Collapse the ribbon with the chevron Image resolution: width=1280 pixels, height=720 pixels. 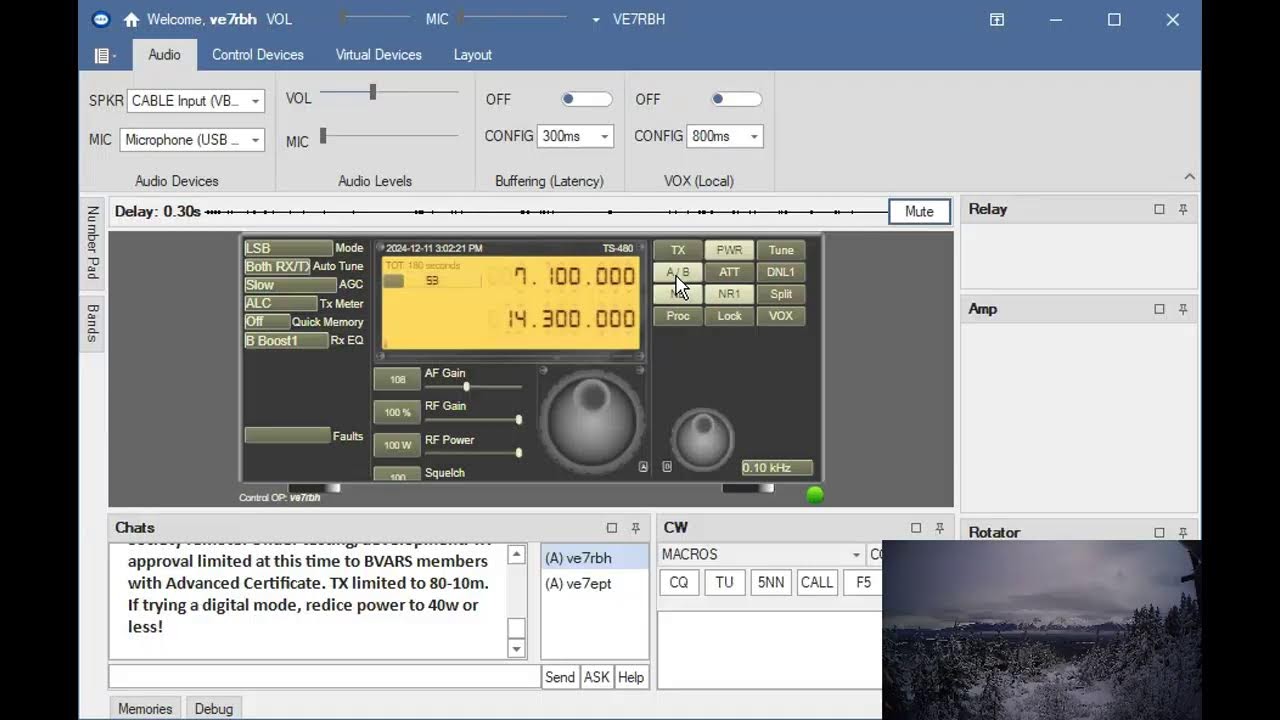click(x=1189, y=177)
